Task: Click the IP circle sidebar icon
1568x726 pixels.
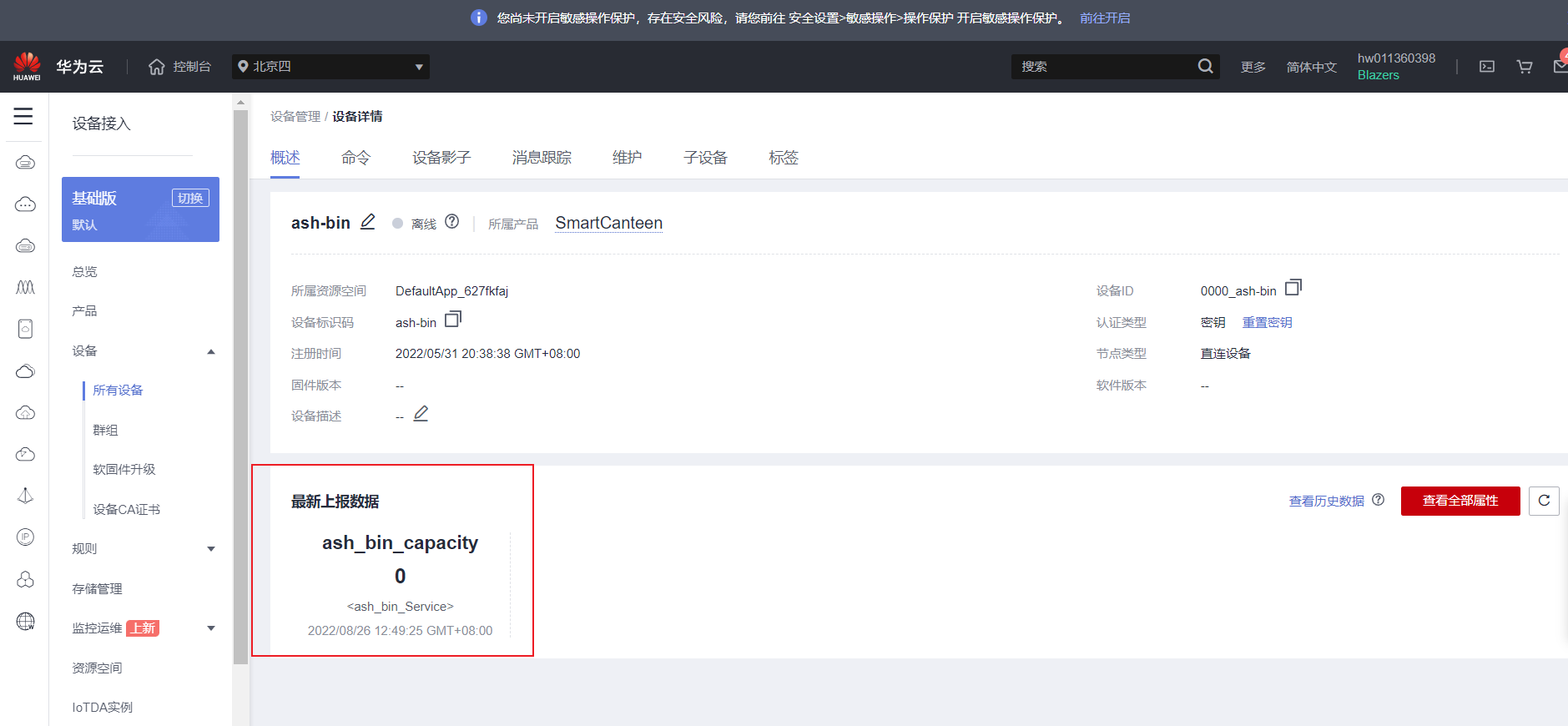Action: 25,537
